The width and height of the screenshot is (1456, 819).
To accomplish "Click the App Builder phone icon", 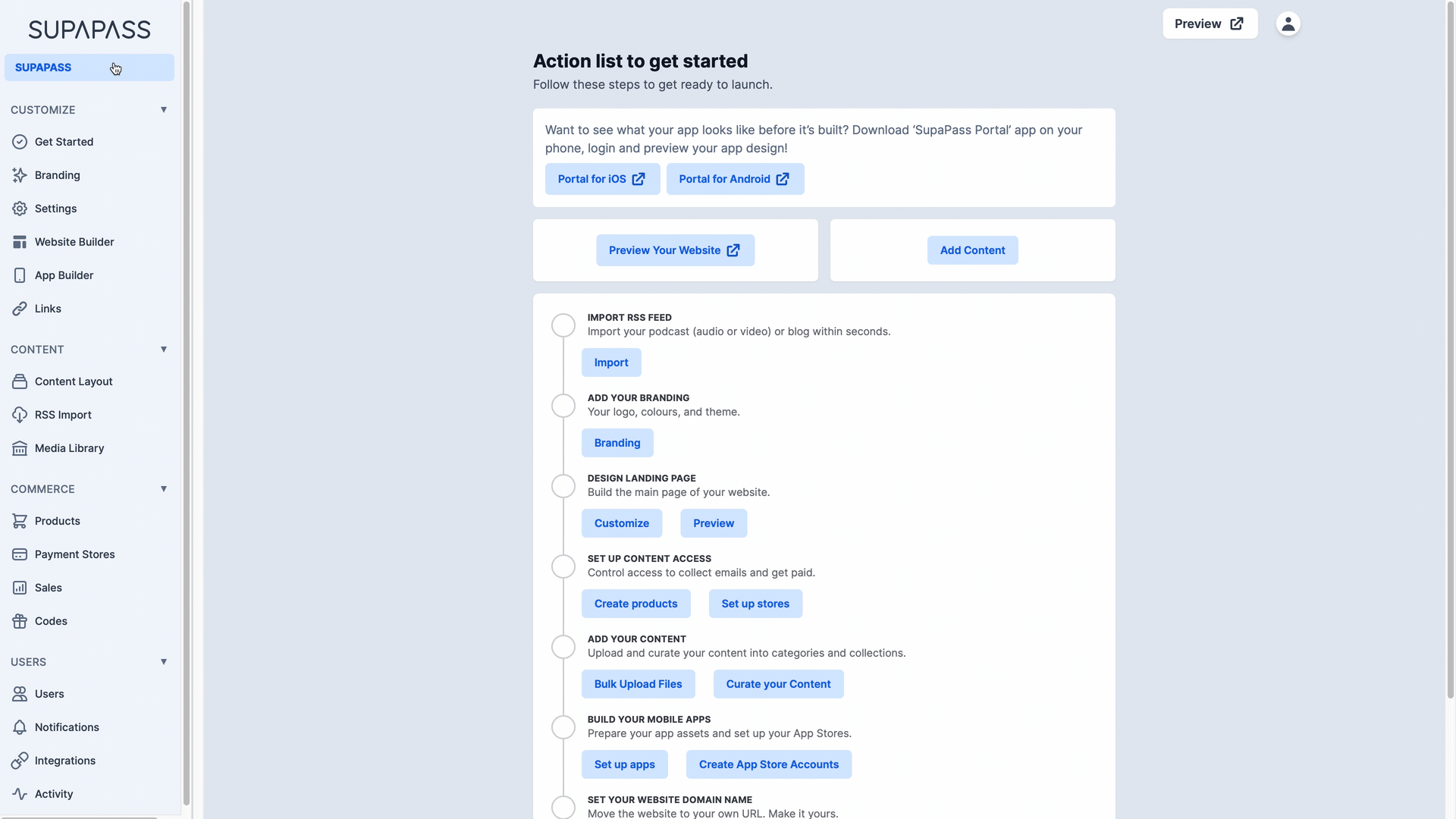I will tap(20, 275).
